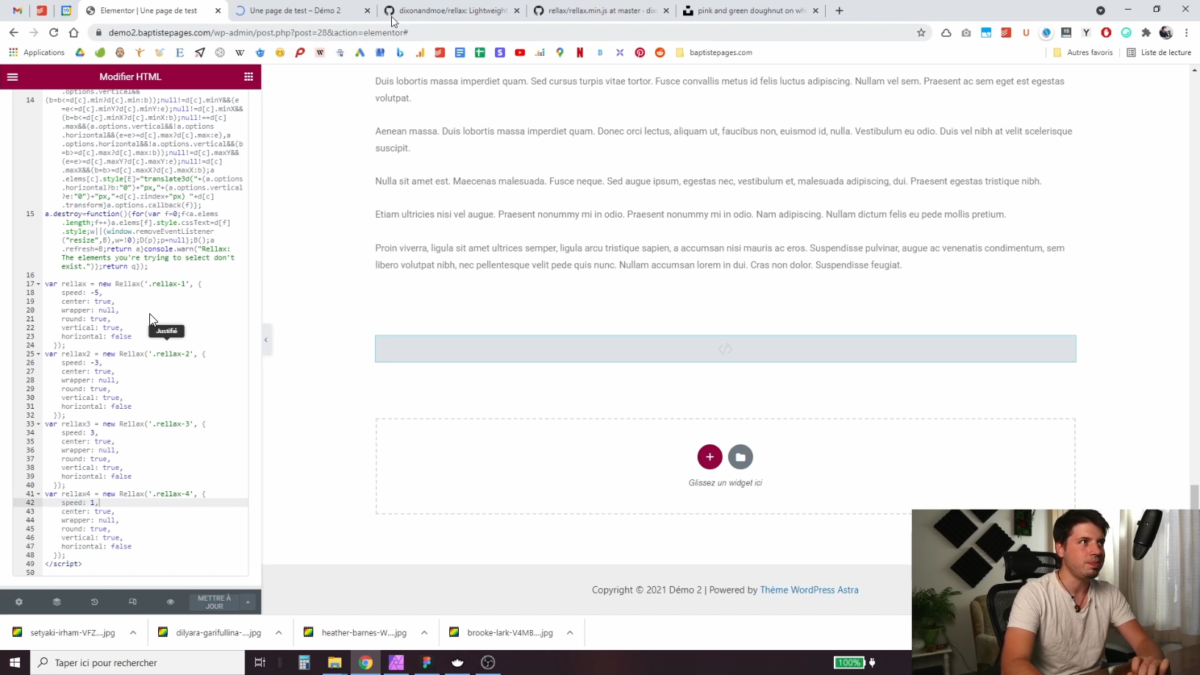
Task: Bookmark this page with star icon
Action: tap(921, 32)
